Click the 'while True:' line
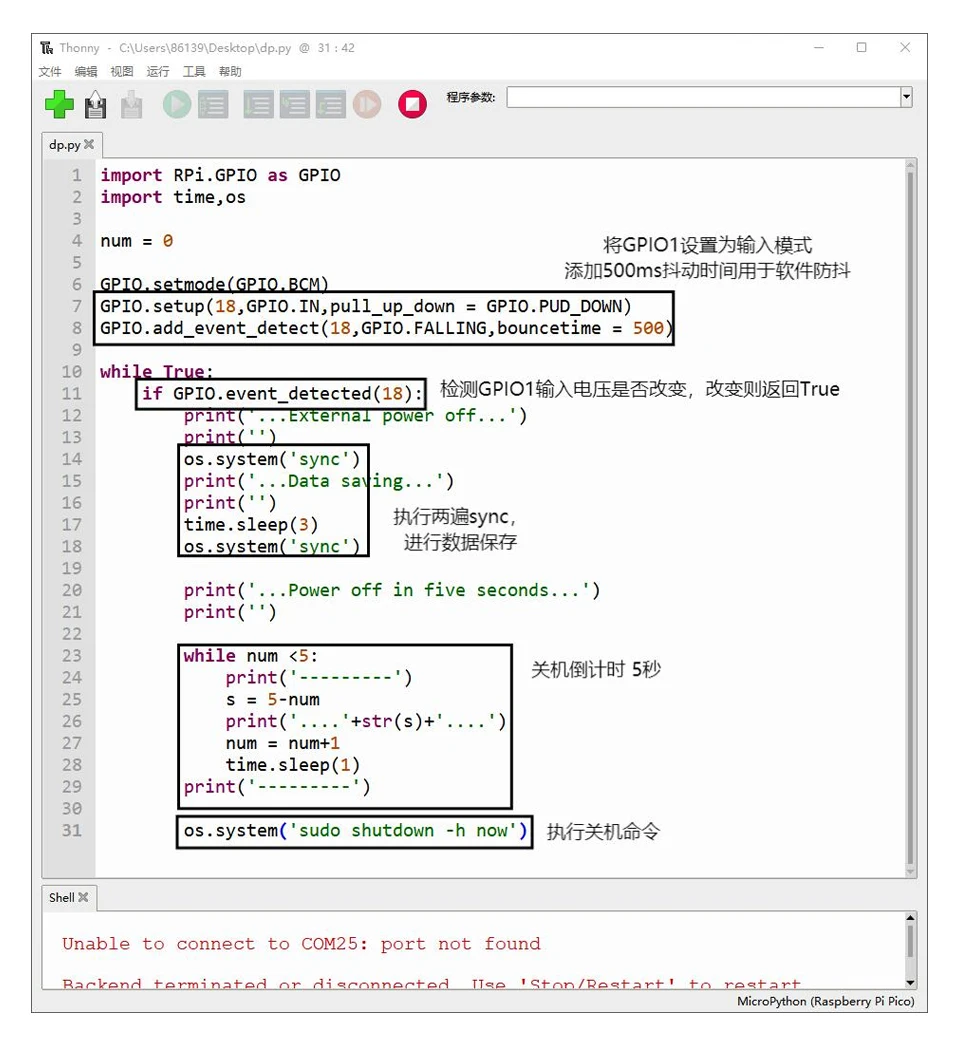Screen dimensions: 960x1050 (x=157, y=372)
